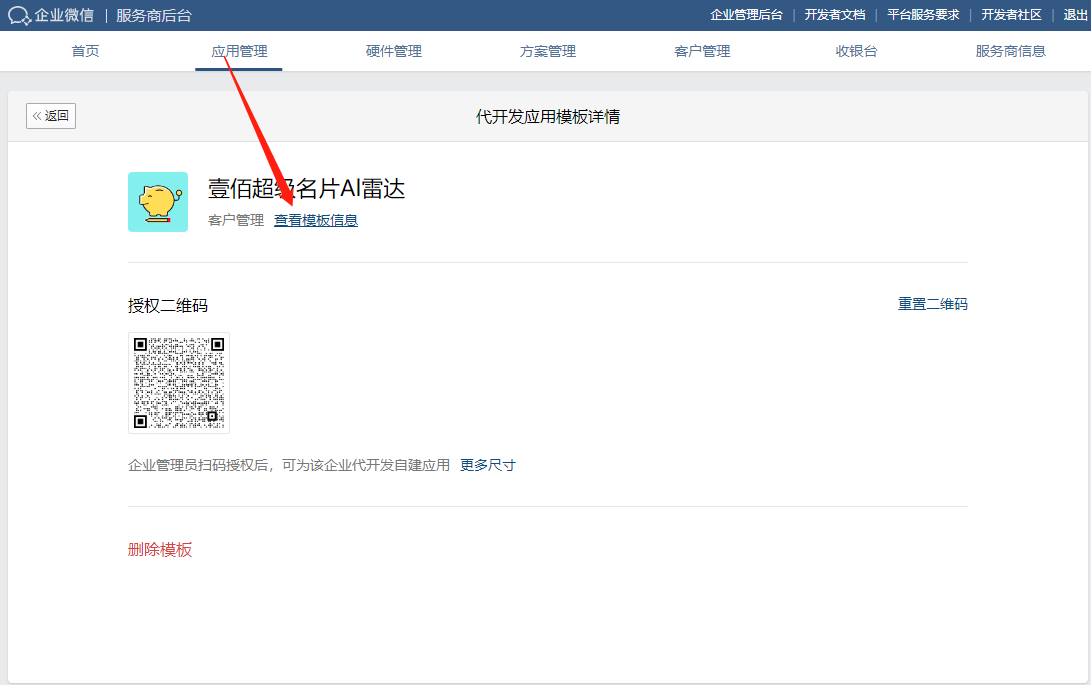Open the 首页 tab

click(x=86, y=51)
